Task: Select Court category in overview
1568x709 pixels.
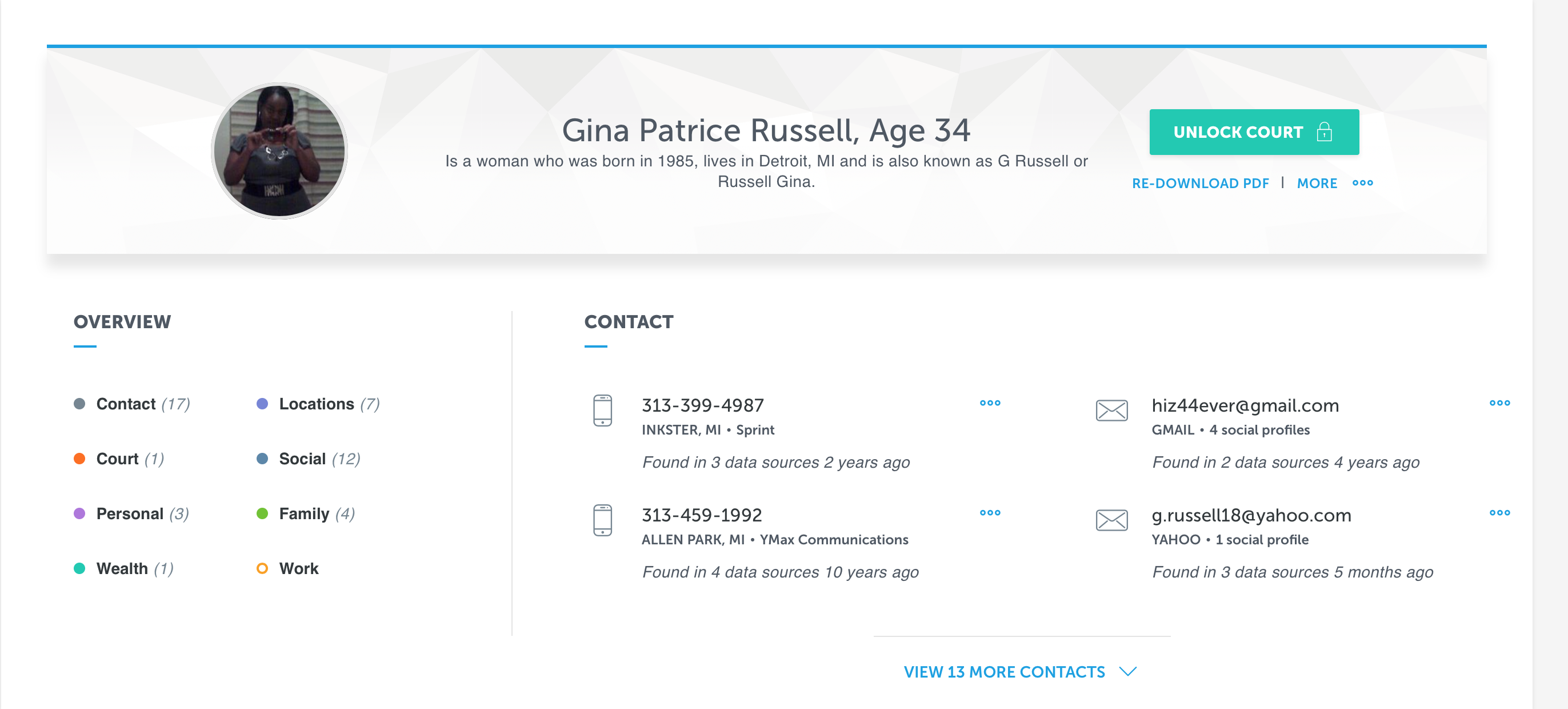Action: [119, 459]
